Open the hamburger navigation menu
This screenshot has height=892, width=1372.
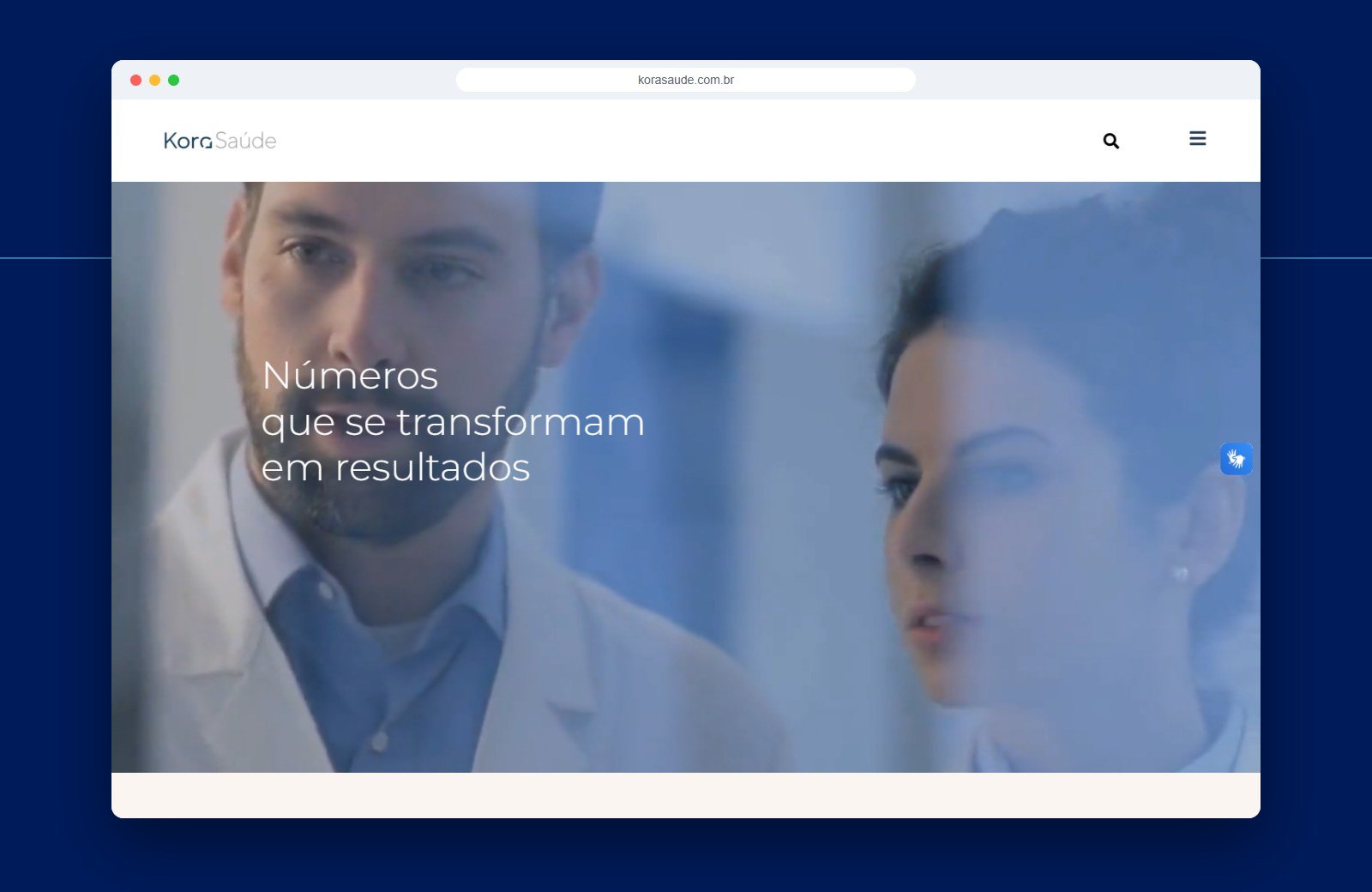pos(1198,138)
